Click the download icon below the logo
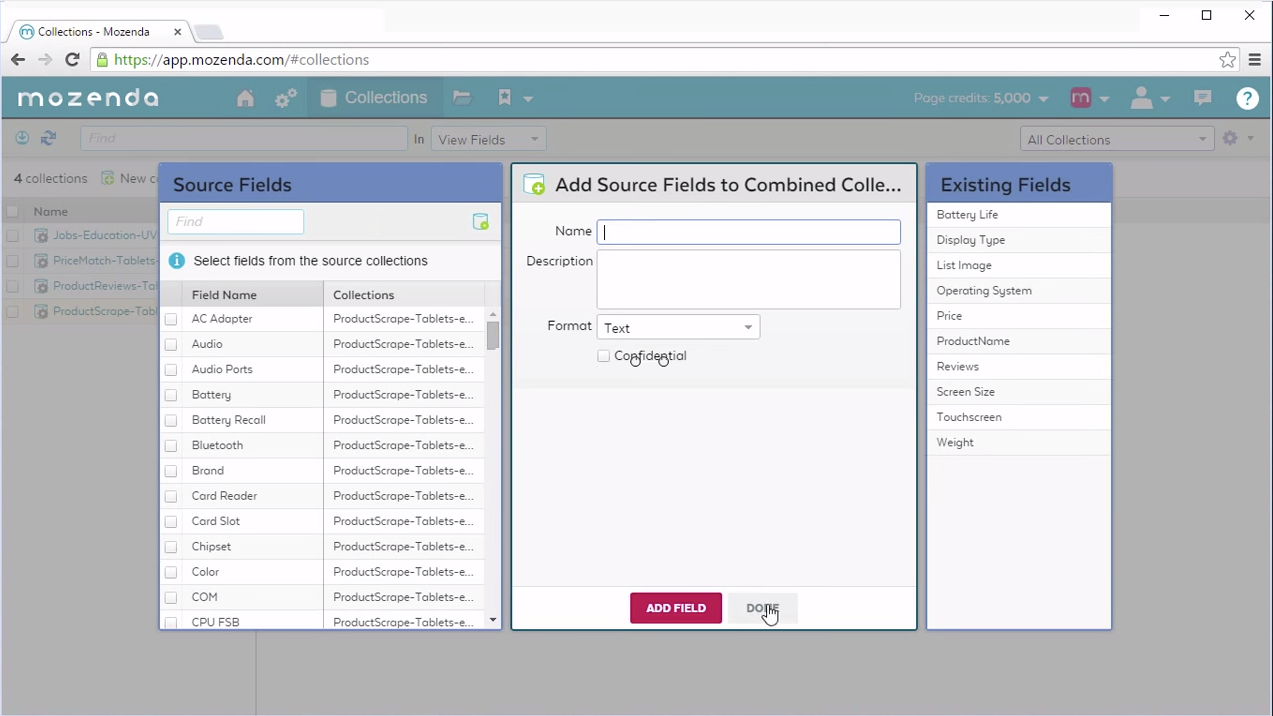 click(22, 138)
